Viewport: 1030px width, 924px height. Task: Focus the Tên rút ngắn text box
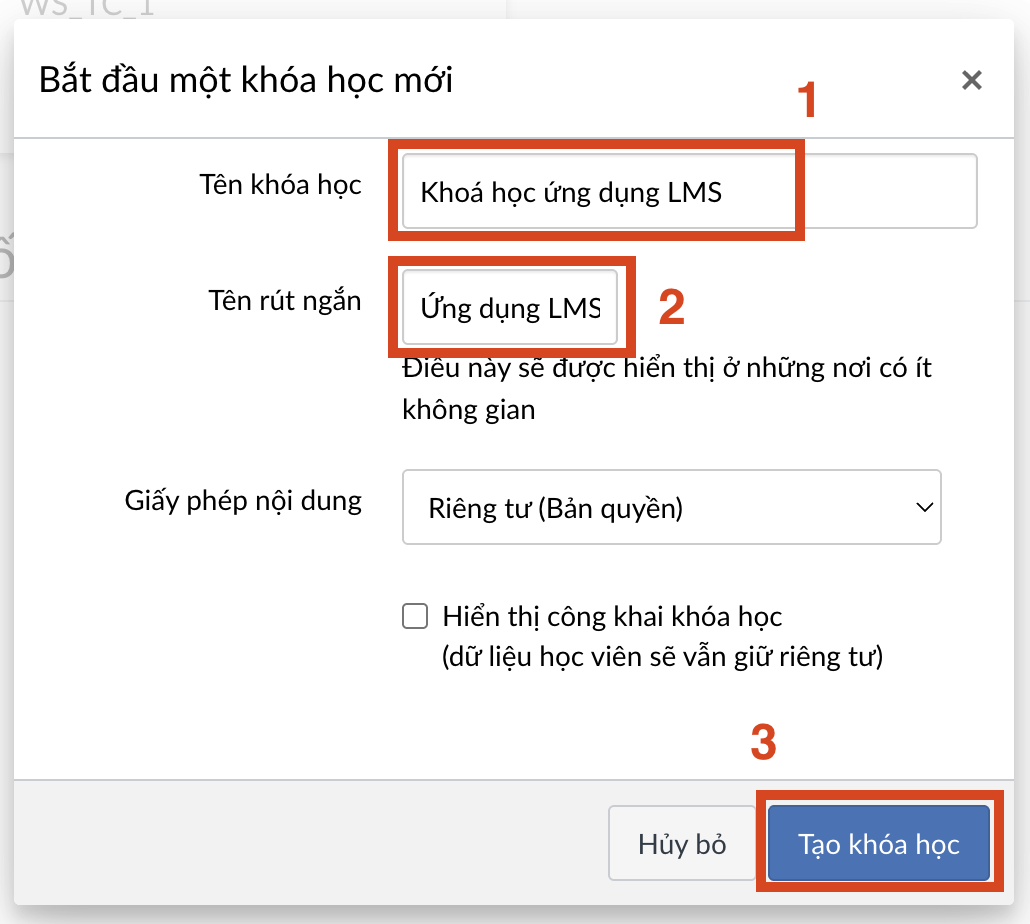point(510,308)
